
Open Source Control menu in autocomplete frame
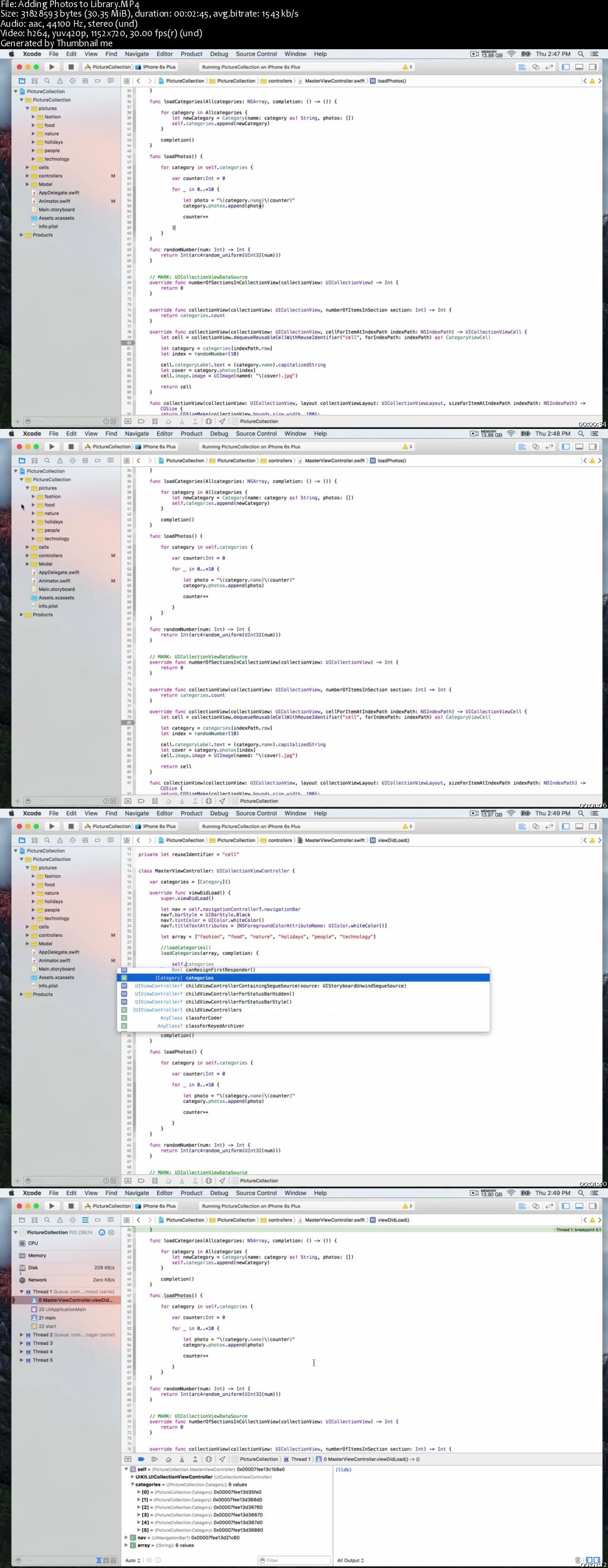[x=256, y=813]
